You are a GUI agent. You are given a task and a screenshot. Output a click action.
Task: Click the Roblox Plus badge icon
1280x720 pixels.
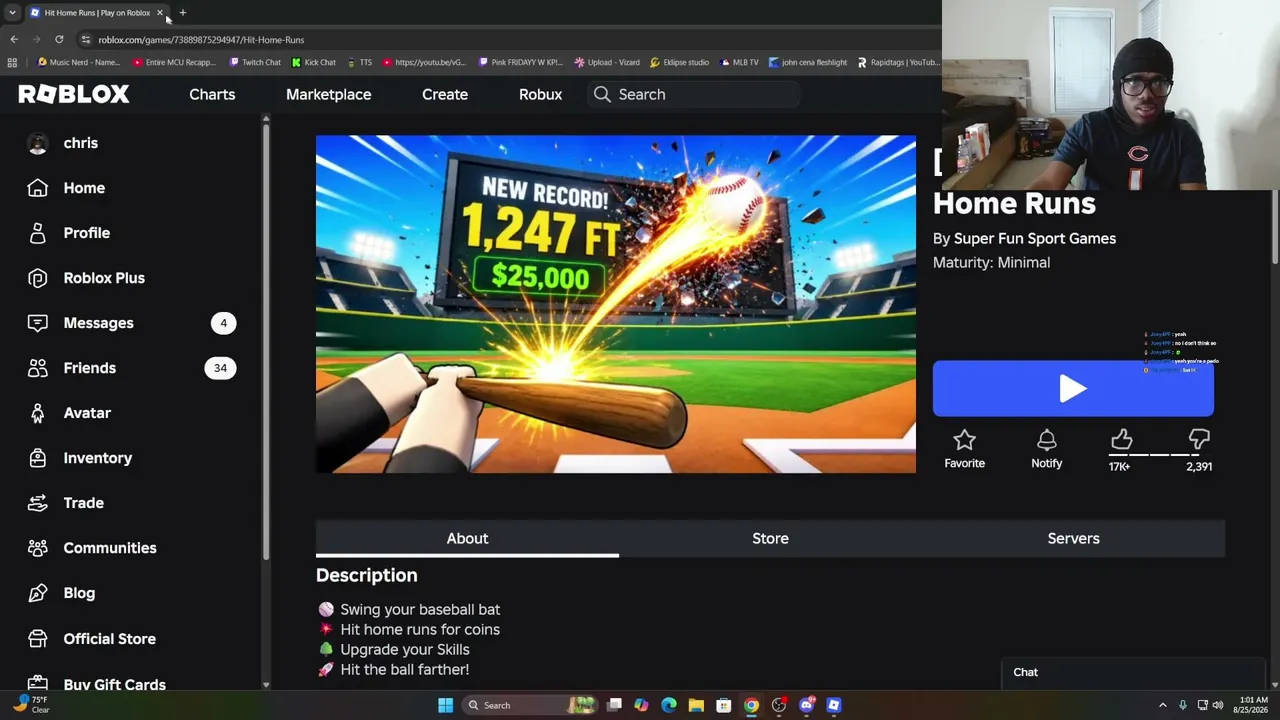37,278
